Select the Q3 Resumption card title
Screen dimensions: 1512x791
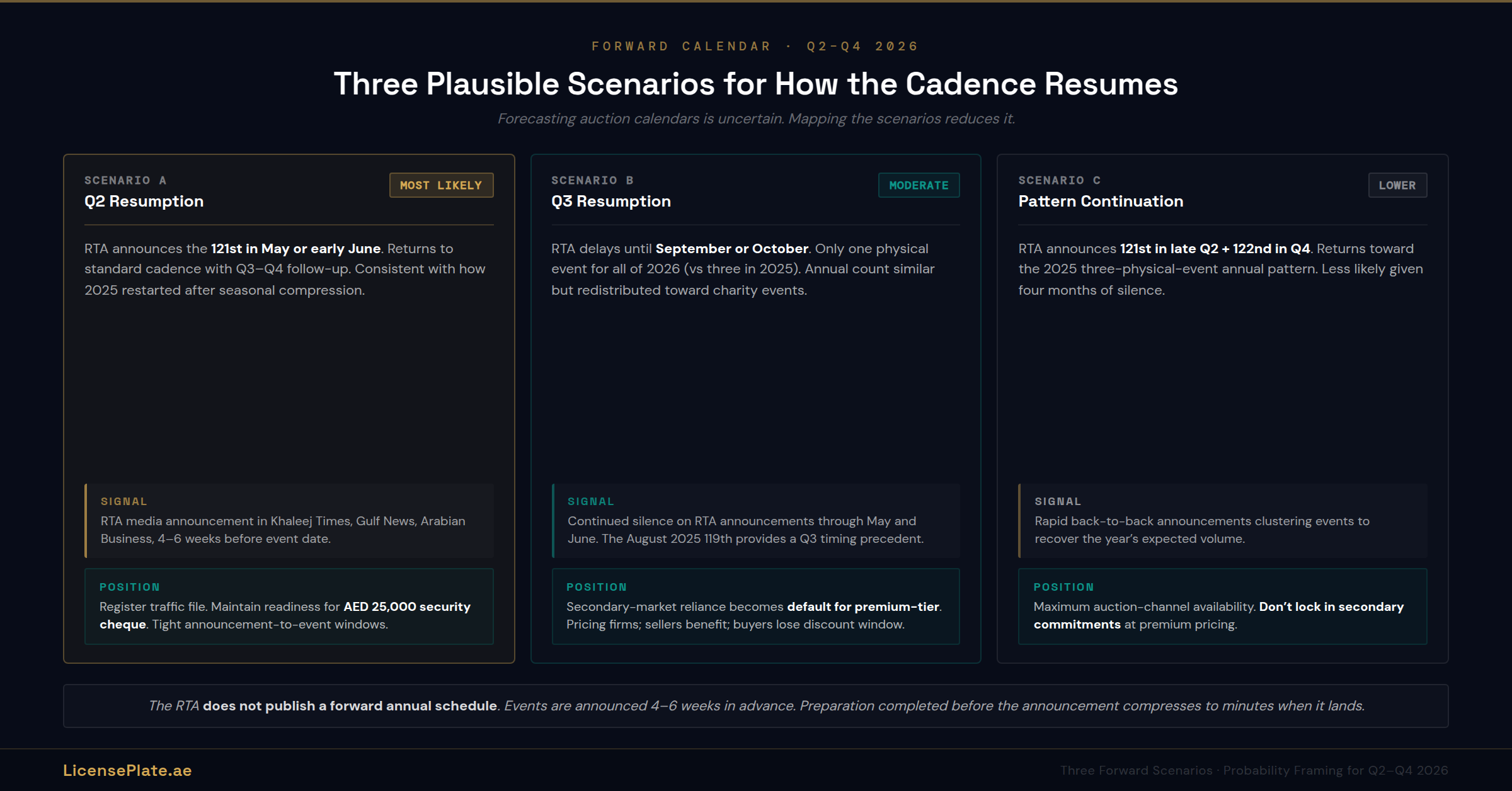(x=610, y=201)
